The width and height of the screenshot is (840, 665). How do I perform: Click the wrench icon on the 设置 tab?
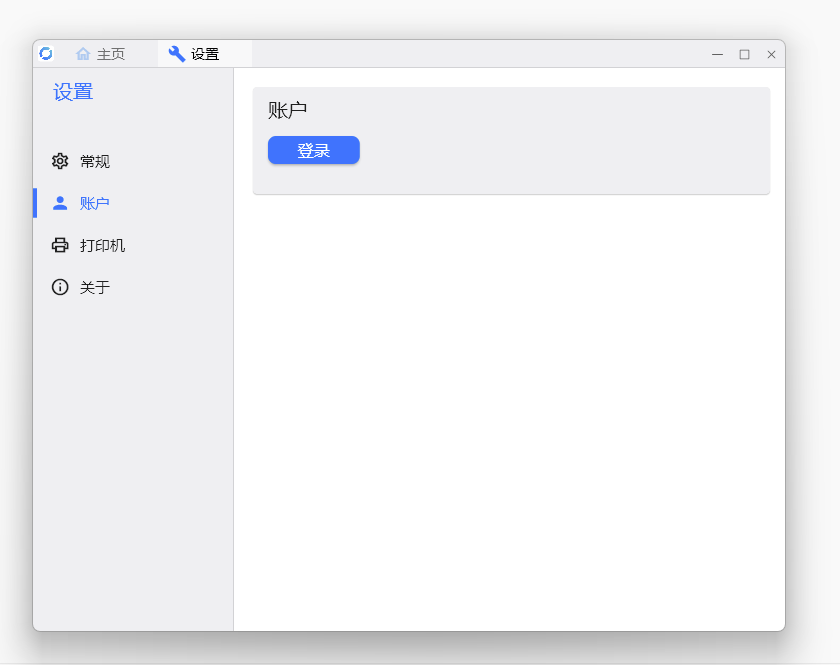(176, 54)
